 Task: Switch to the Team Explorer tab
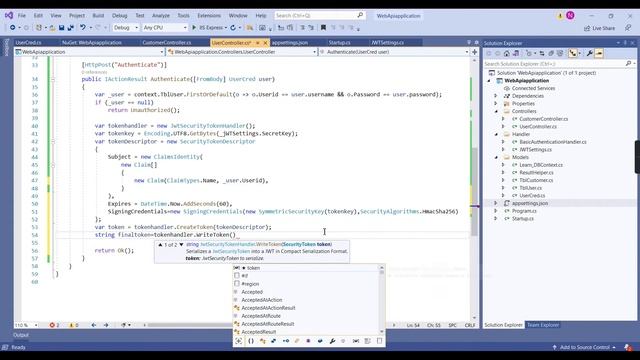(x=543, y=325)
